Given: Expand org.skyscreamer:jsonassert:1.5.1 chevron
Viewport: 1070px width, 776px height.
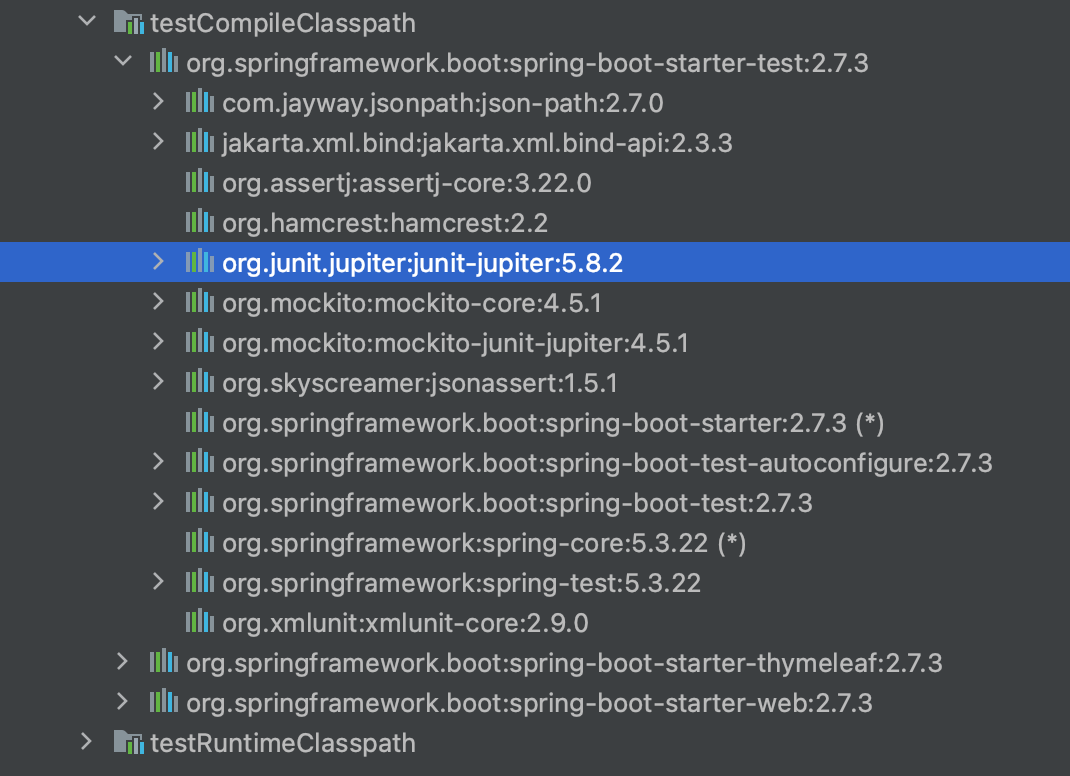Looking at the screenshot, I should pos(158,382).
